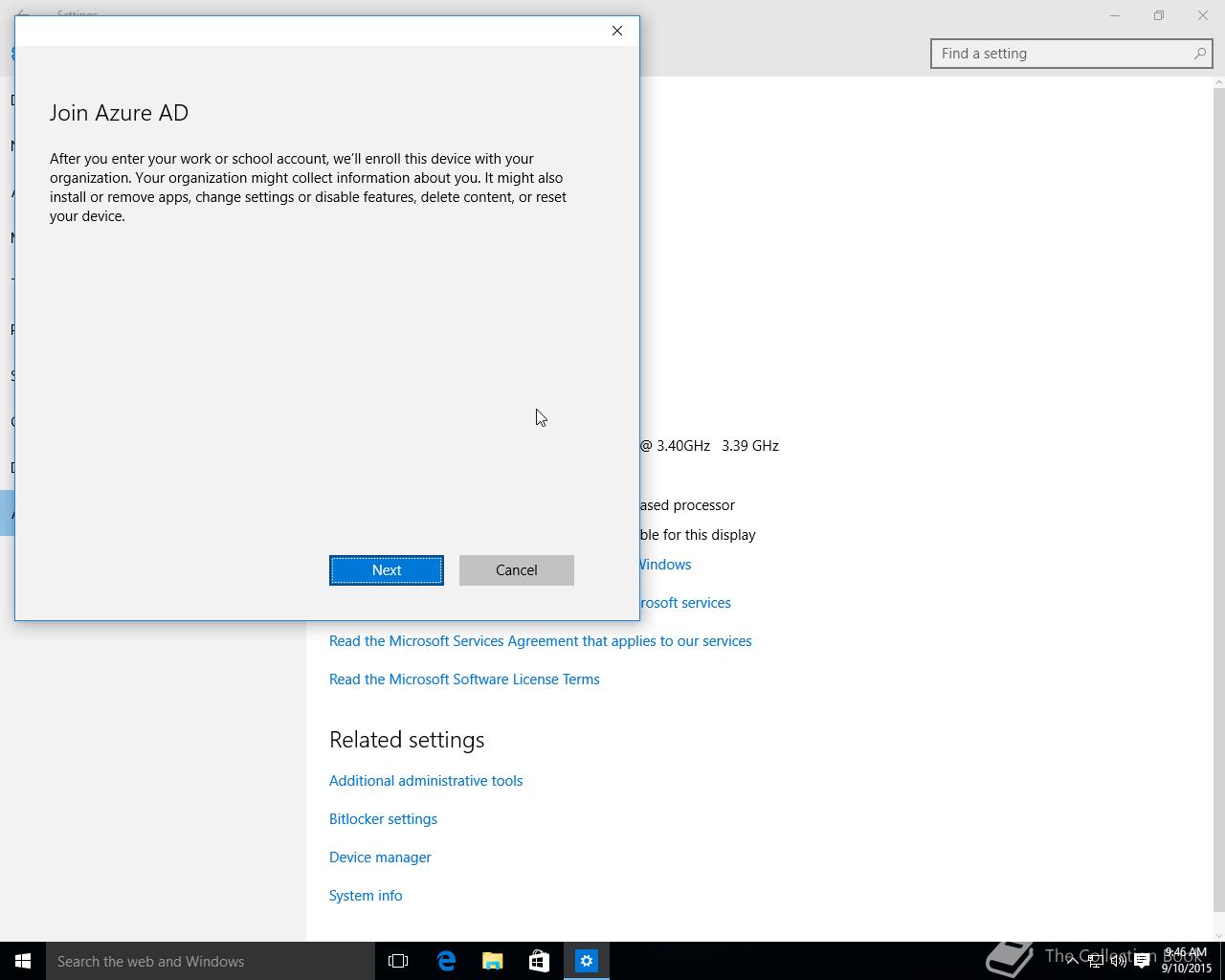Image resolution: width=1225 pixels, height=980 pixels.
Task: Click Next in Join Azure AD dialog
Action: point(387,570)
